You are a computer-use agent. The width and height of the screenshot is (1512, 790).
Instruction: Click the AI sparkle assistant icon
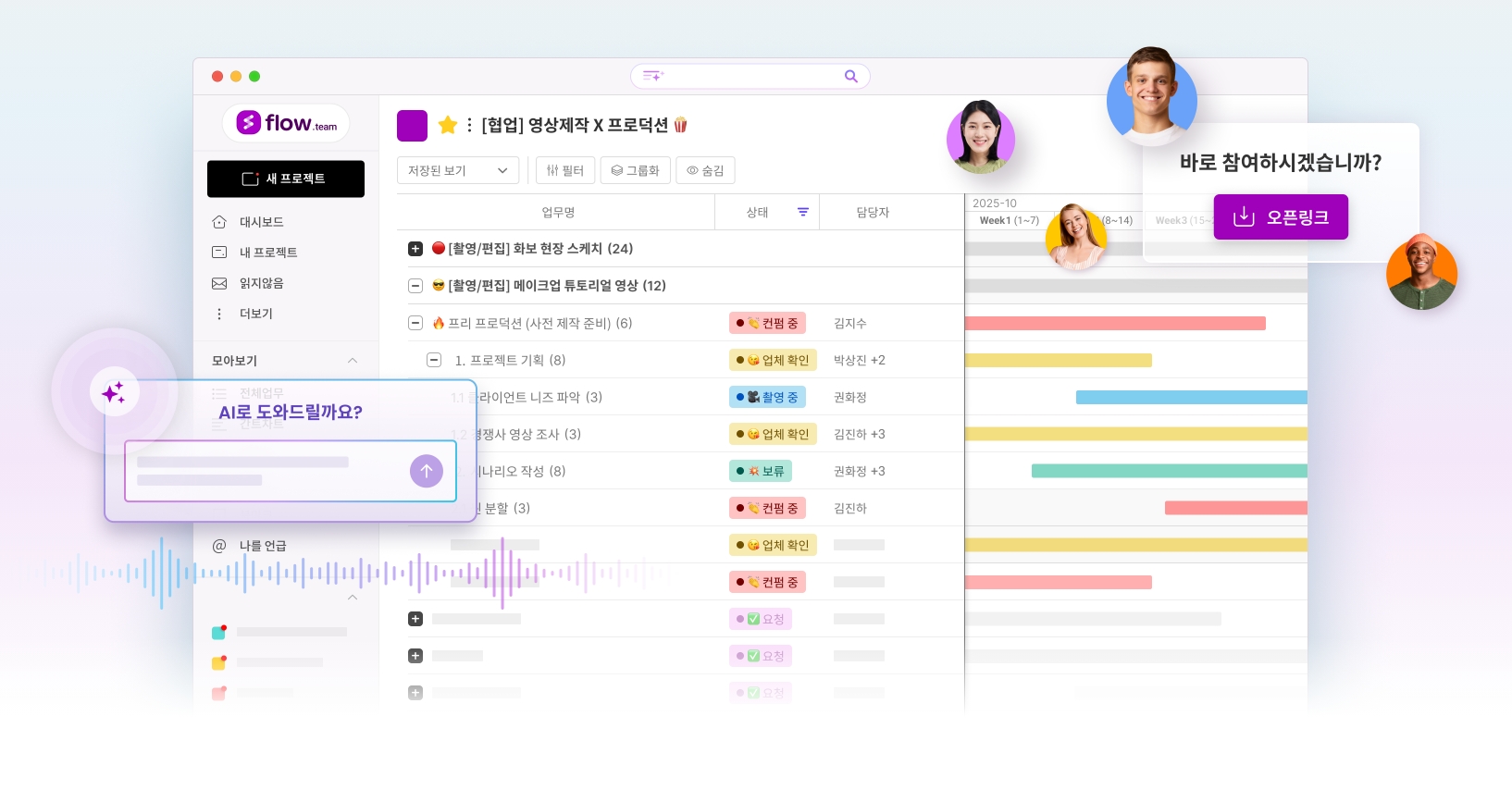114,392
